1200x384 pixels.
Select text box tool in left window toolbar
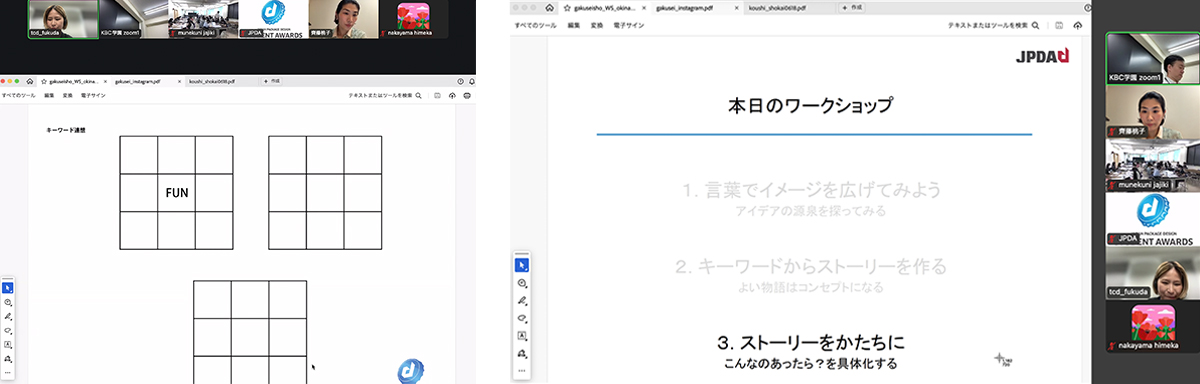point(8,344)
